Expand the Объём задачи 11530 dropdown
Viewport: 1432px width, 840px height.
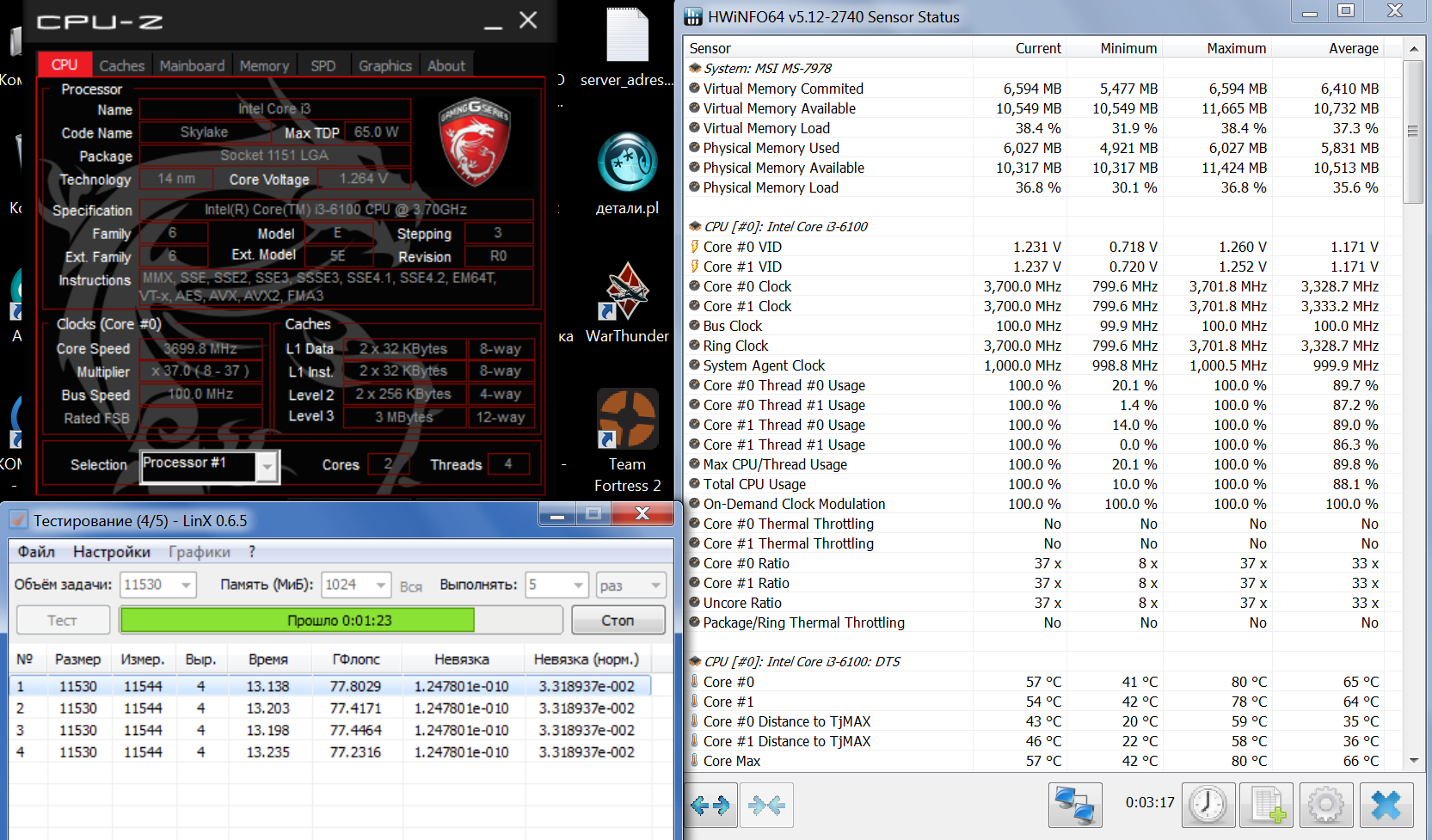coord(186,585)
